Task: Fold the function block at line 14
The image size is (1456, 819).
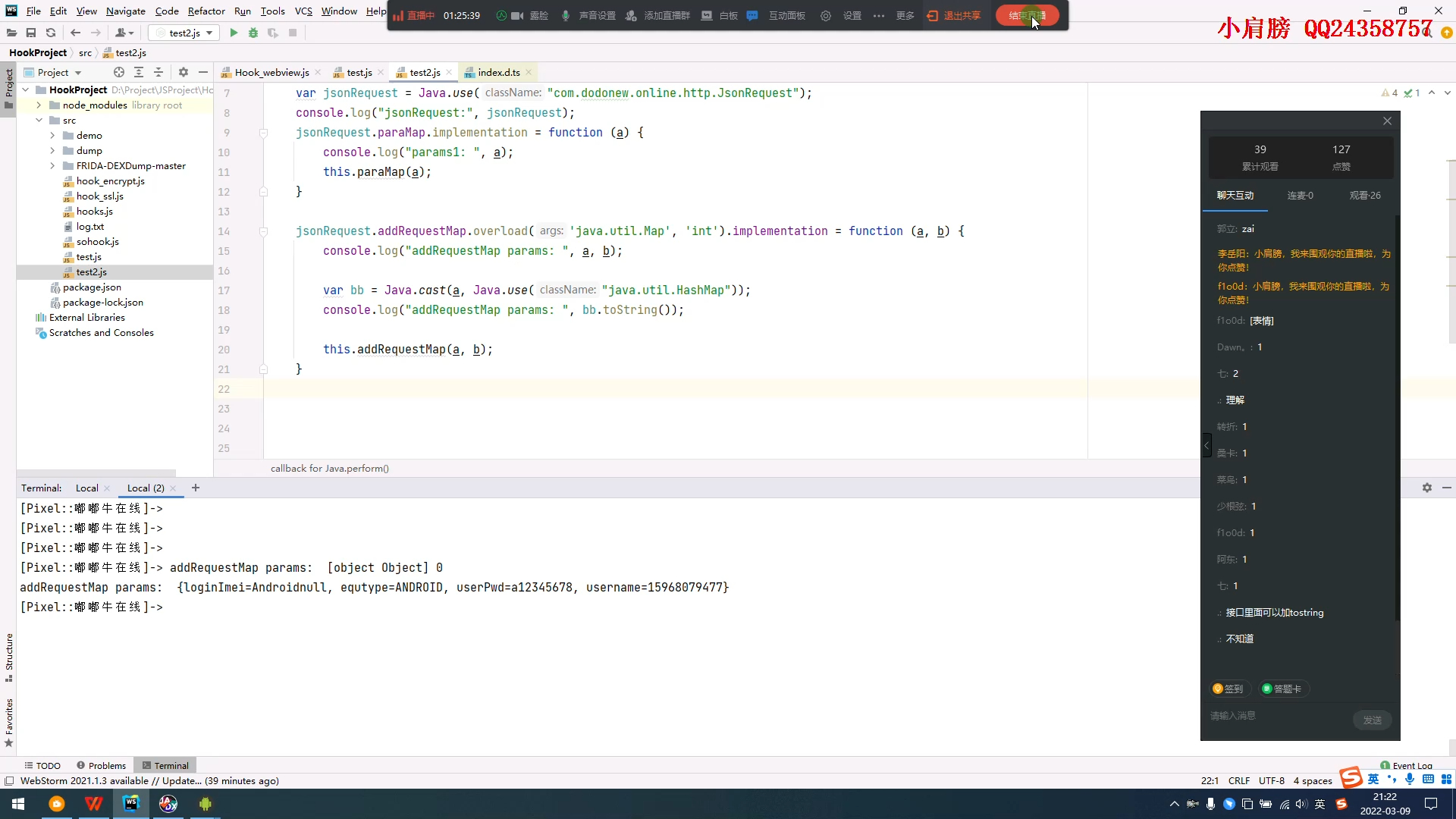Action: (263, 231)
